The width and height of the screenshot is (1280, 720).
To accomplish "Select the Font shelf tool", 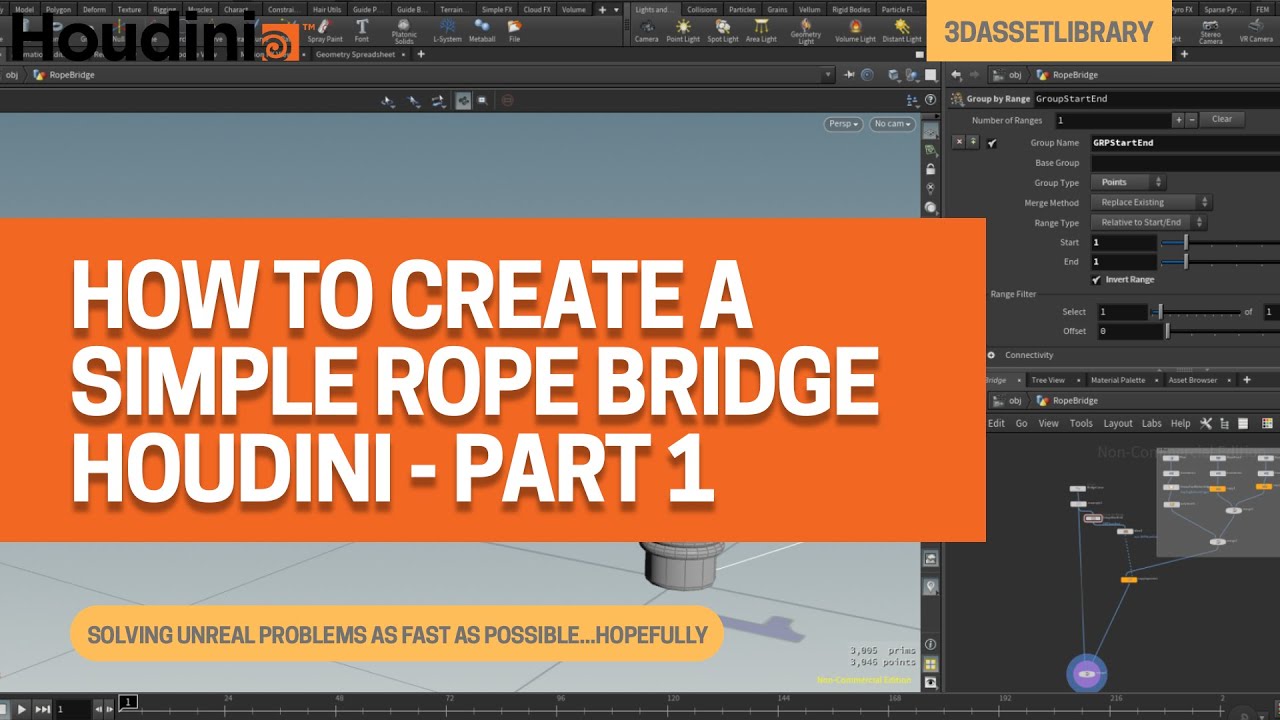I will 362,30.
